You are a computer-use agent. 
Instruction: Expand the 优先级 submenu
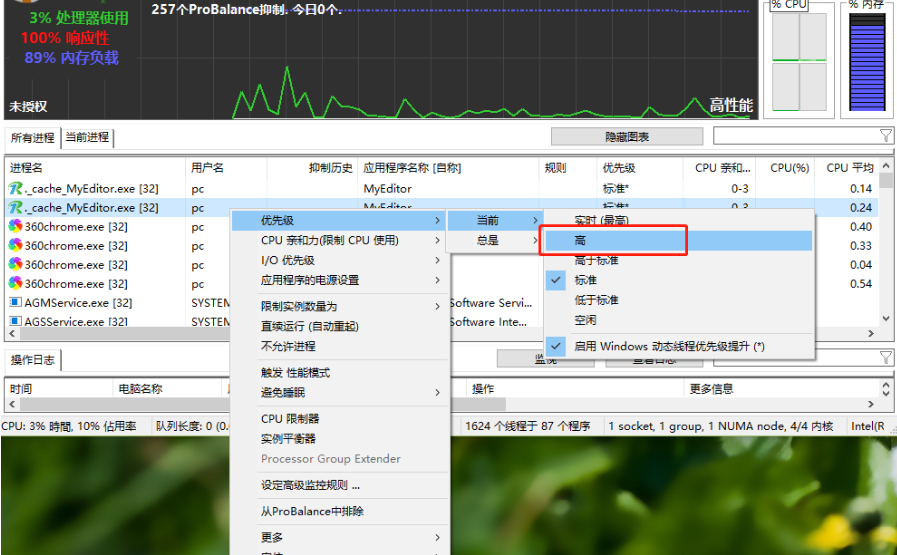point(340,220)
